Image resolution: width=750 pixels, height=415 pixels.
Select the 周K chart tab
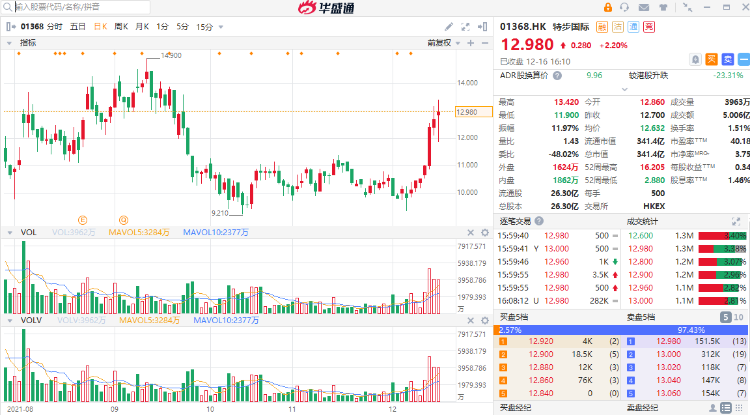click(x=121, y=27)
